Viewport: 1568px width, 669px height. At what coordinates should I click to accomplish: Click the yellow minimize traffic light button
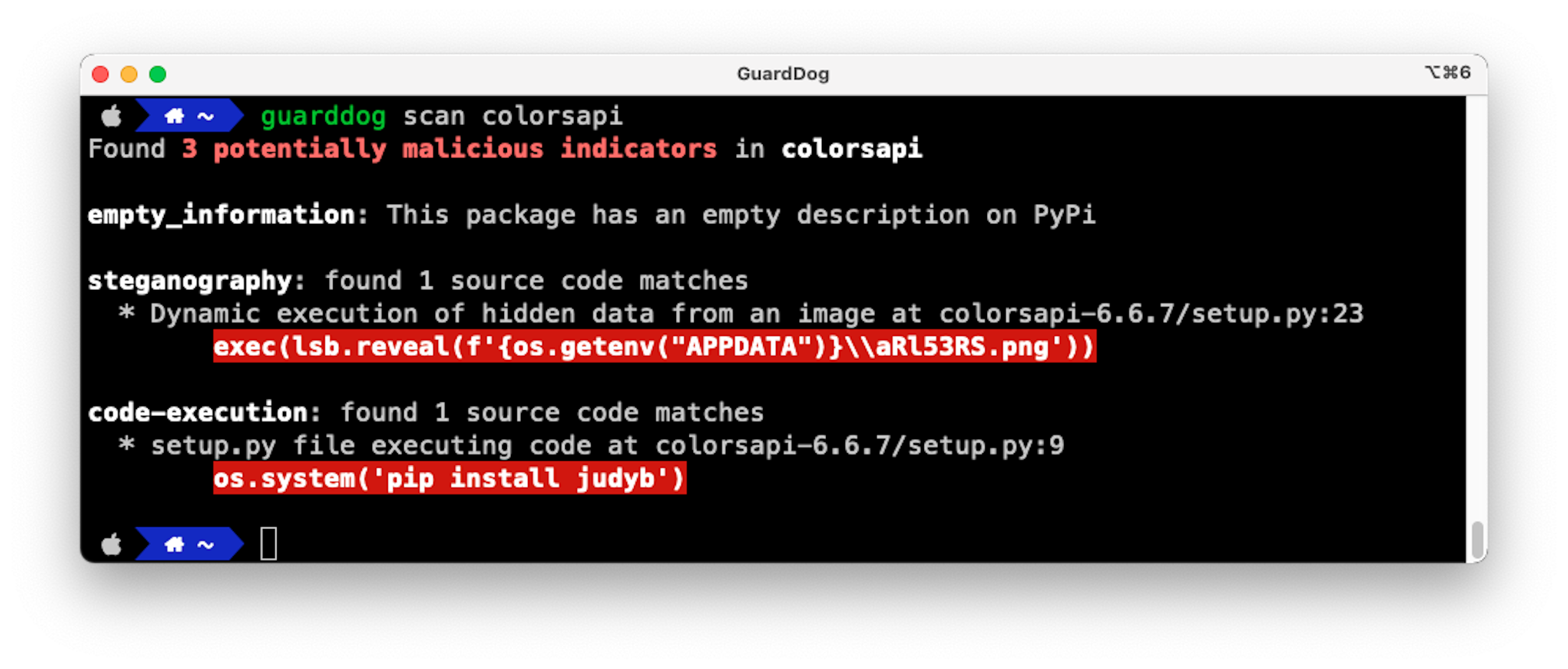[x=128, y=74]
